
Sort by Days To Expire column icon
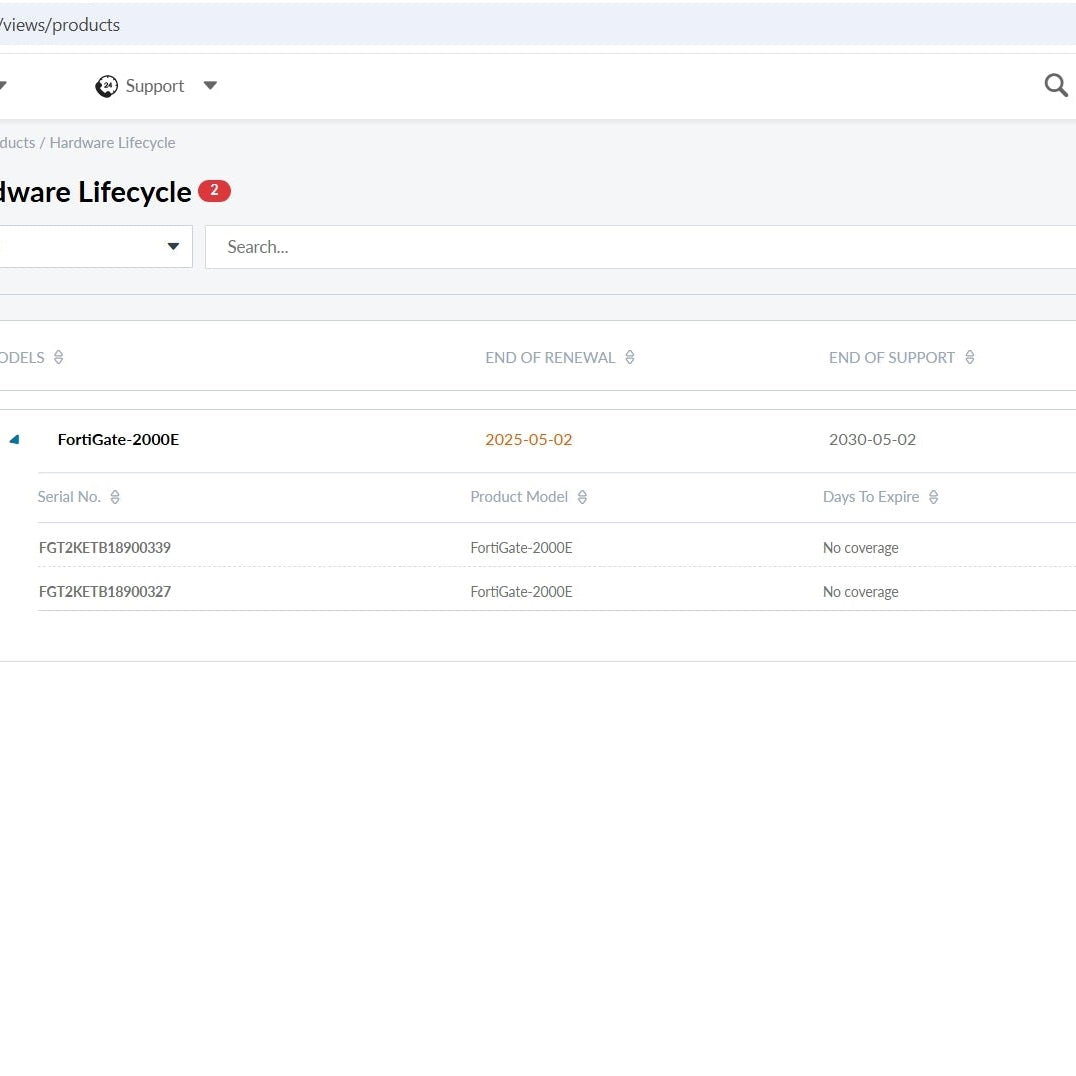(x=933, y=497)
